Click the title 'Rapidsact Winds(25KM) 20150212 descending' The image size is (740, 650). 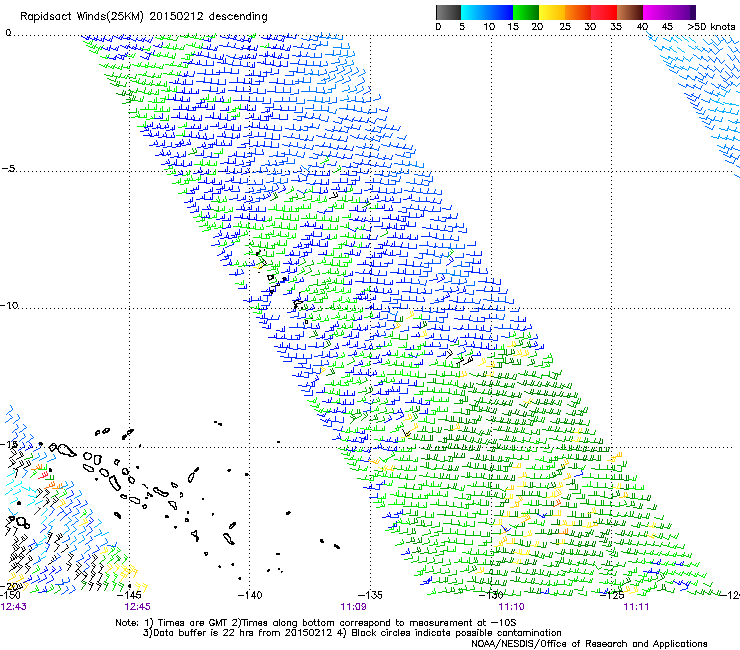pos(144,16)
